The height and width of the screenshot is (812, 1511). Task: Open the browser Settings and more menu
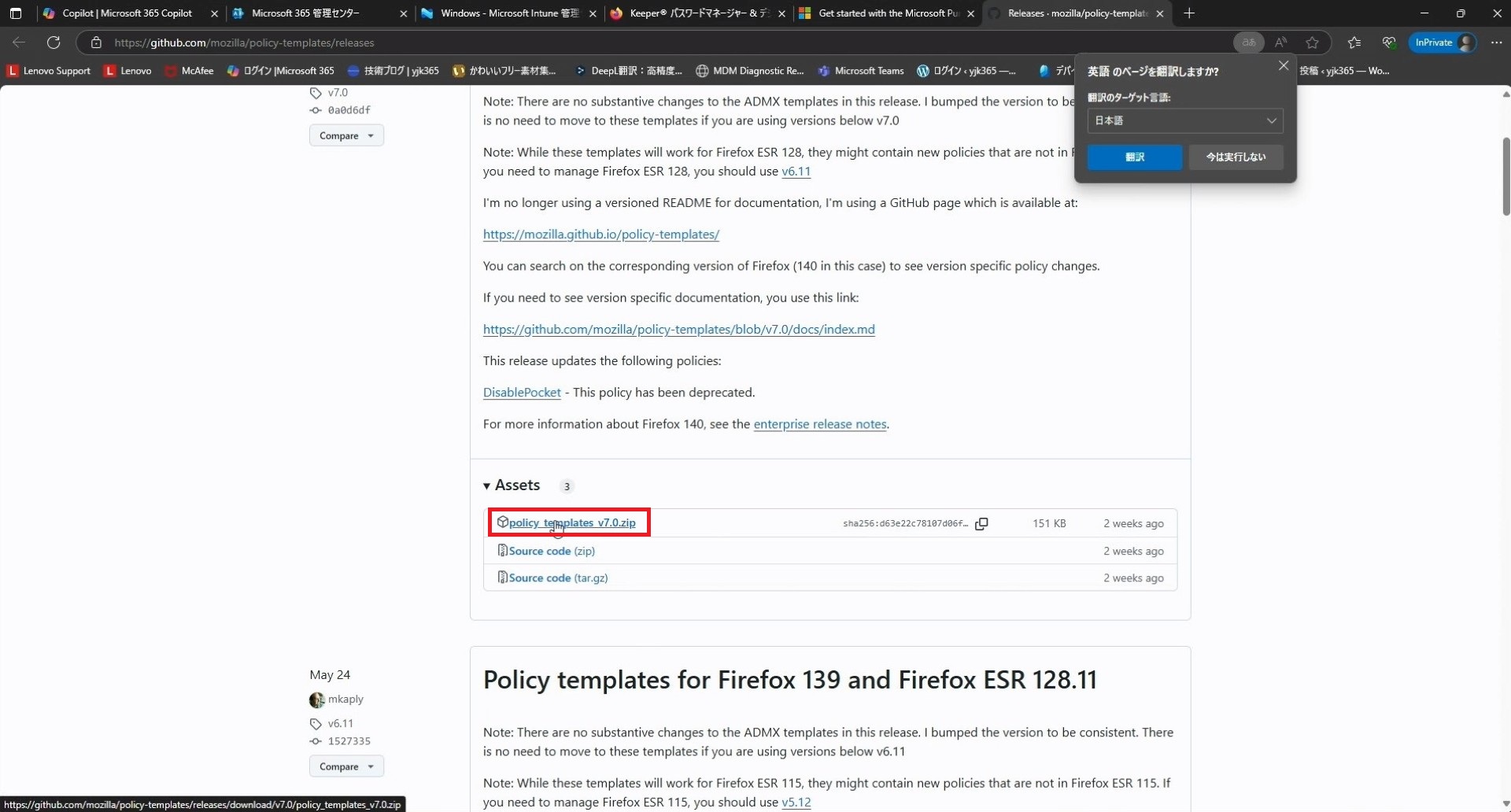click(x=1496, y=42)
